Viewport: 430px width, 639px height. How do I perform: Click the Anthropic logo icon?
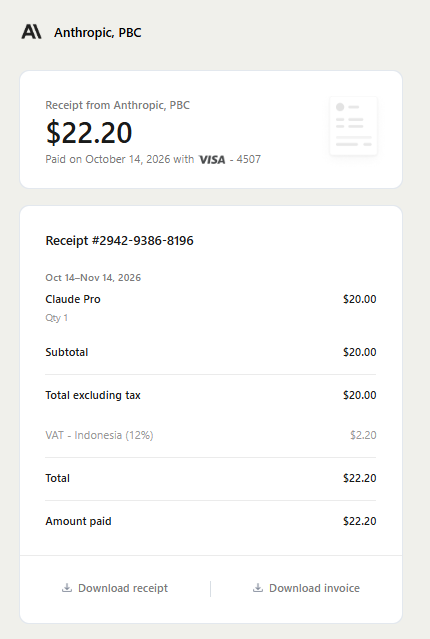pyautogui.click(x=31, y=32)
